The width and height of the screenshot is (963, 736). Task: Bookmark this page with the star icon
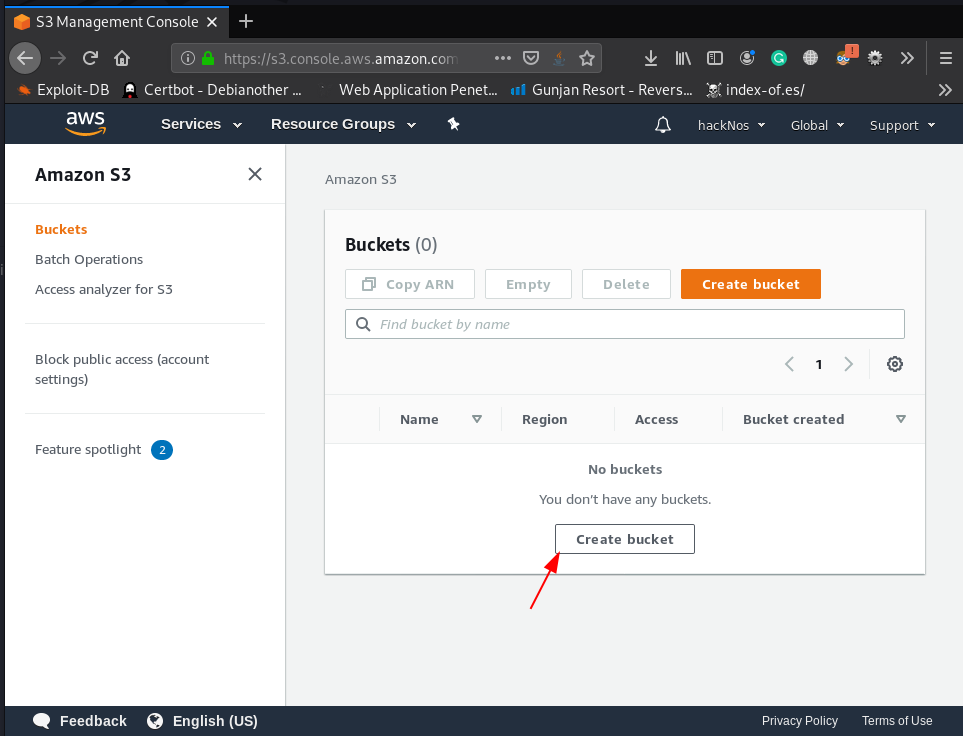pyautogui.click(x=587, y=58)
